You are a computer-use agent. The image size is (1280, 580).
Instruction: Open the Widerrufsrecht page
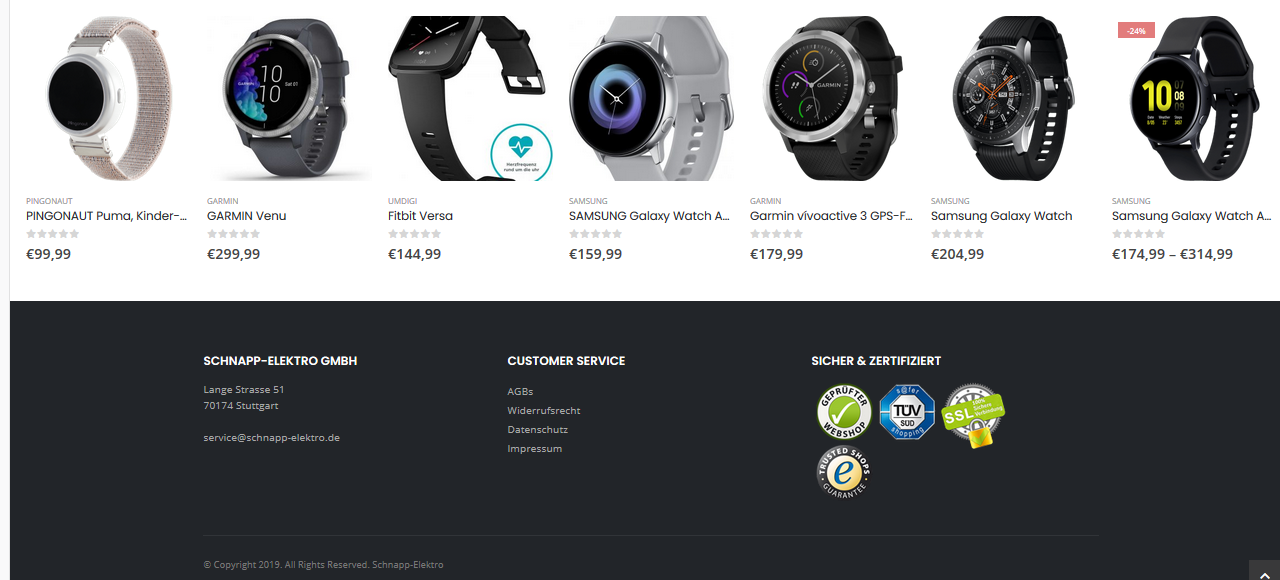pos(544,410)
